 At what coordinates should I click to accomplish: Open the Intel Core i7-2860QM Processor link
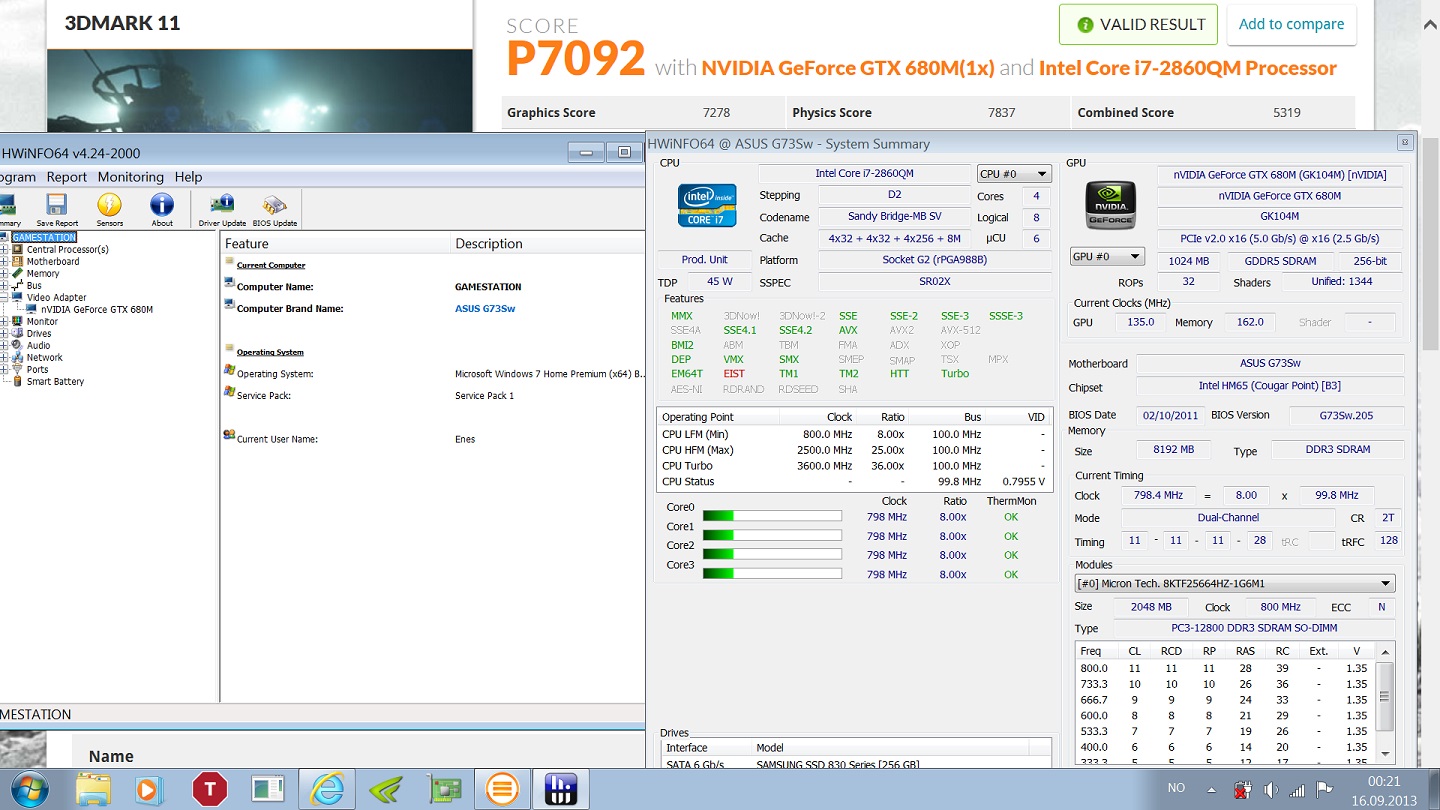coord(1188,68)
